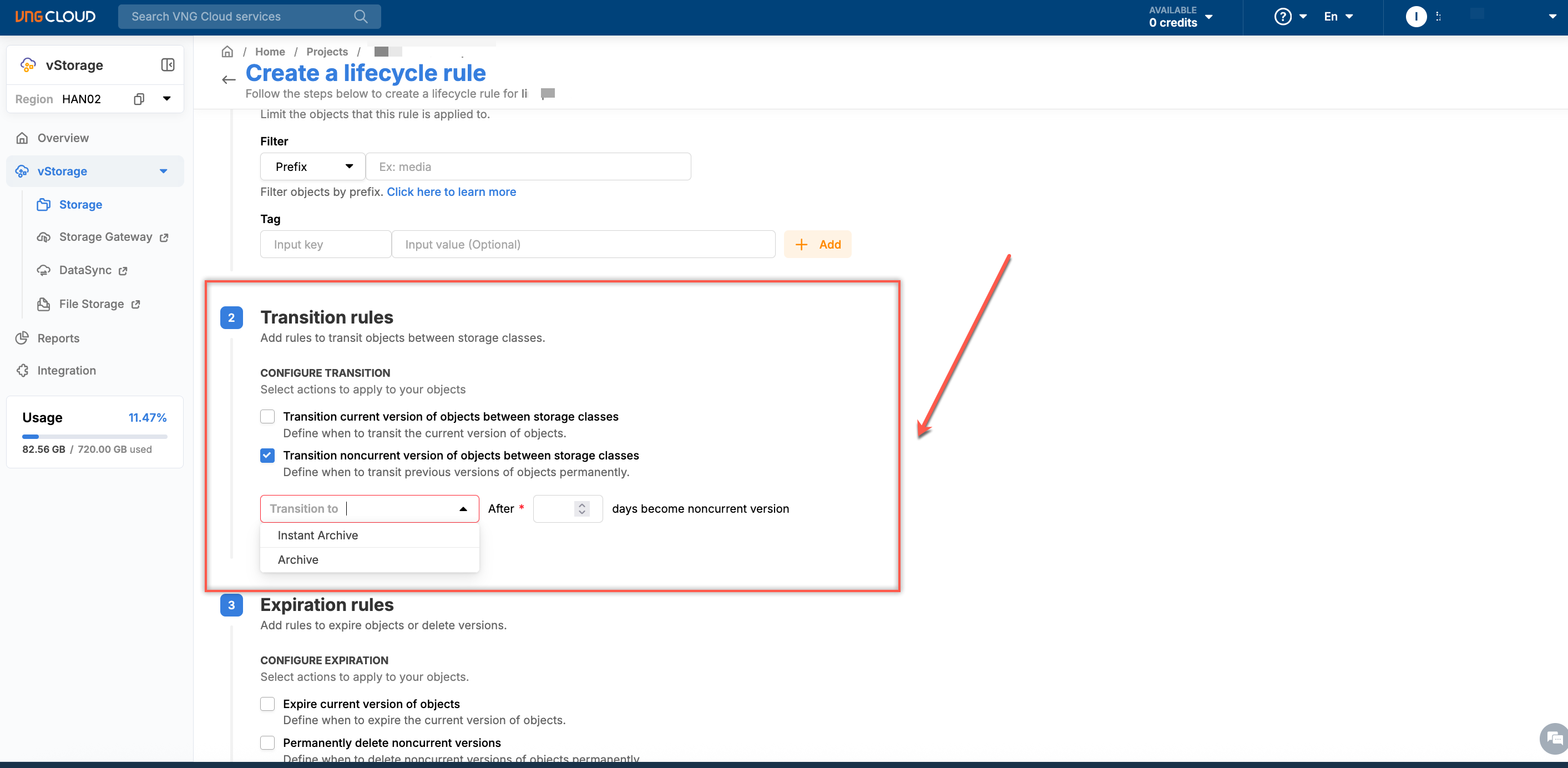This screenshot has width=1568, height=768.
Task: Enable the current version transition checkbox
Action: (267, 417)
